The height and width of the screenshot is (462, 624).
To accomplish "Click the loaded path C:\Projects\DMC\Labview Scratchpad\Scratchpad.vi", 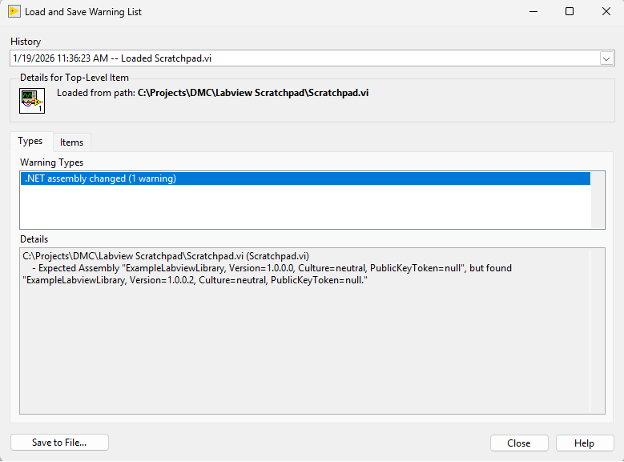I will [253, 93].
